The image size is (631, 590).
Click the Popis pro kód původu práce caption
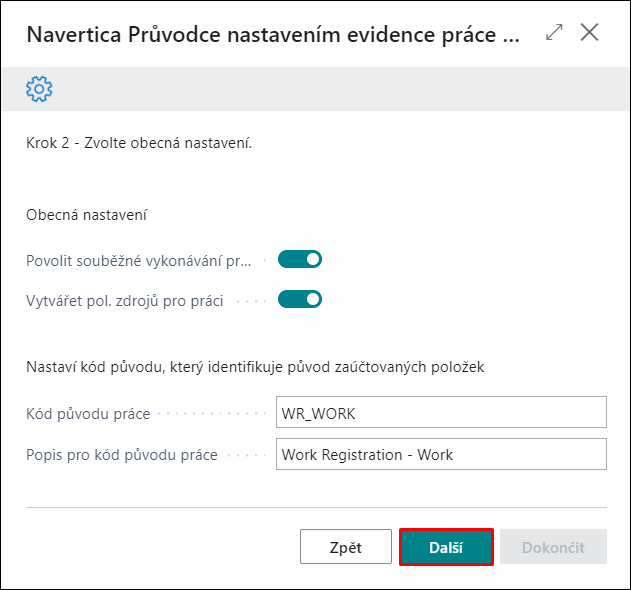[x=122, y=455]
